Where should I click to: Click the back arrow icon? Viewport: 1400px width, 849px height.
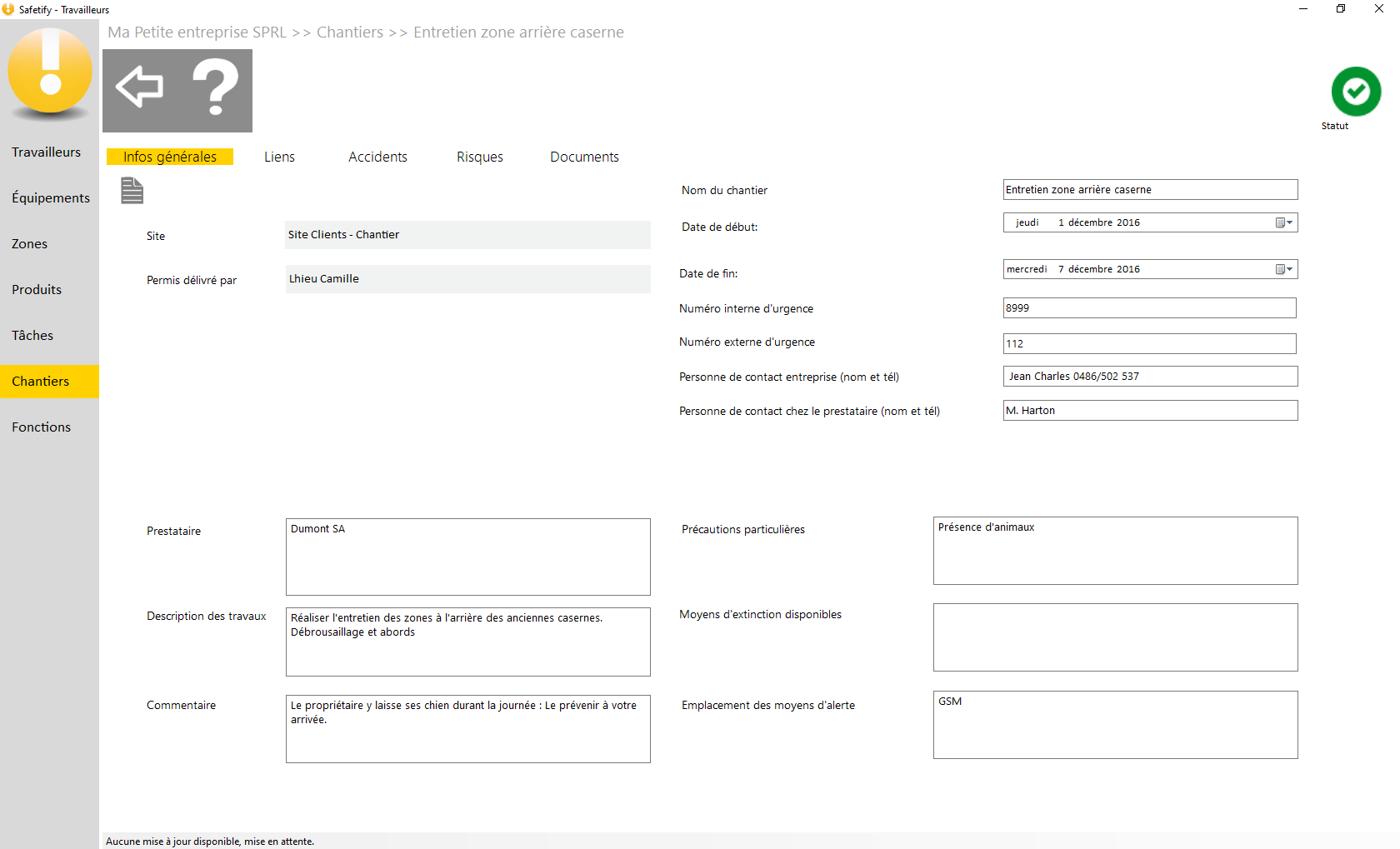point(139,87)
